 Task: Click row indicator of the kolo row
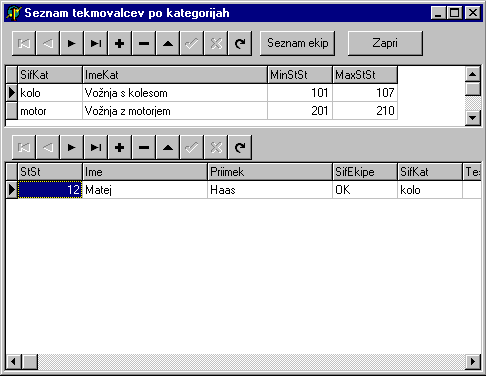12,93
